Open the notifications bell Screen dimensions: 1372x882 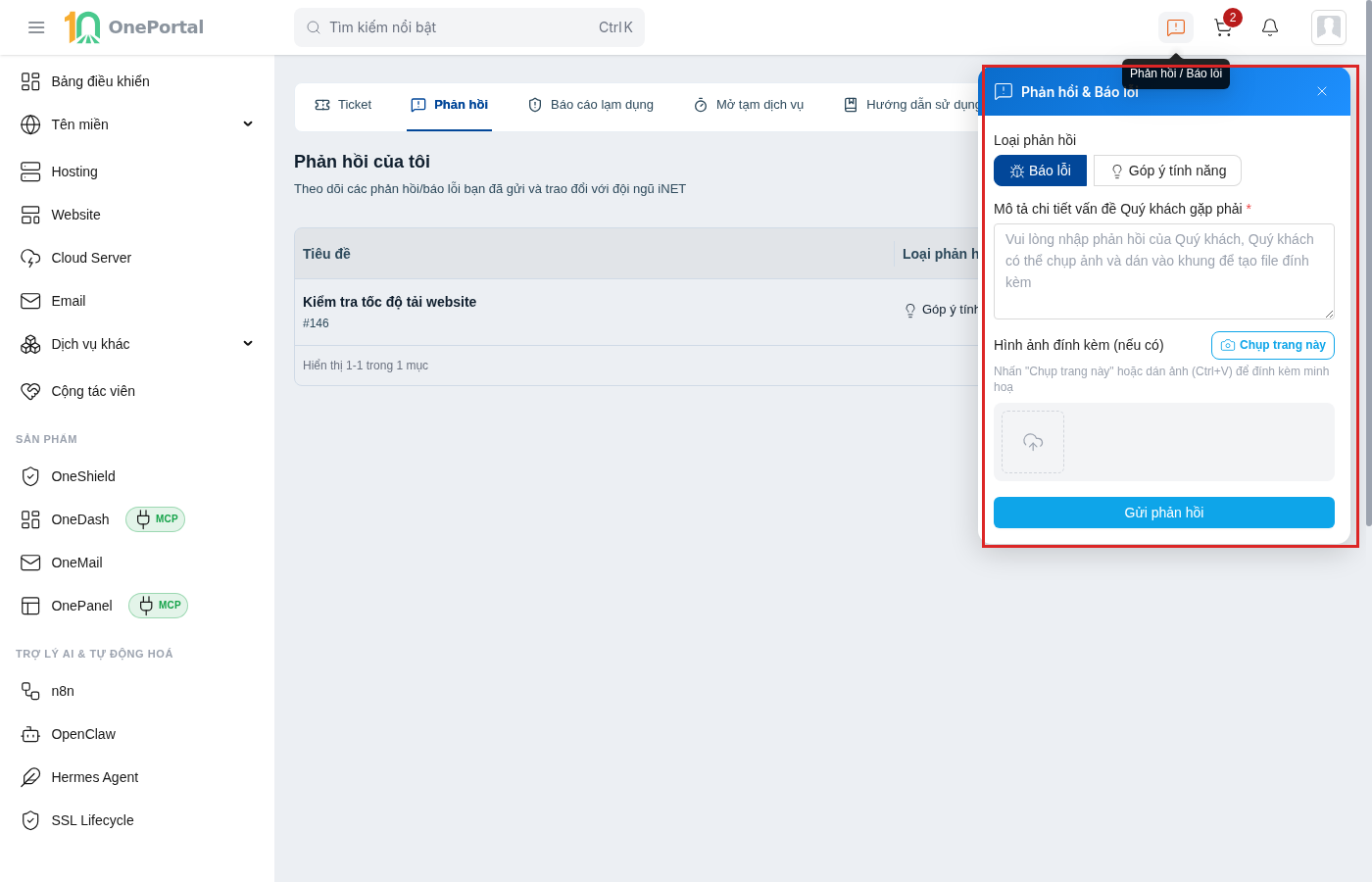tap(1270, 27)
